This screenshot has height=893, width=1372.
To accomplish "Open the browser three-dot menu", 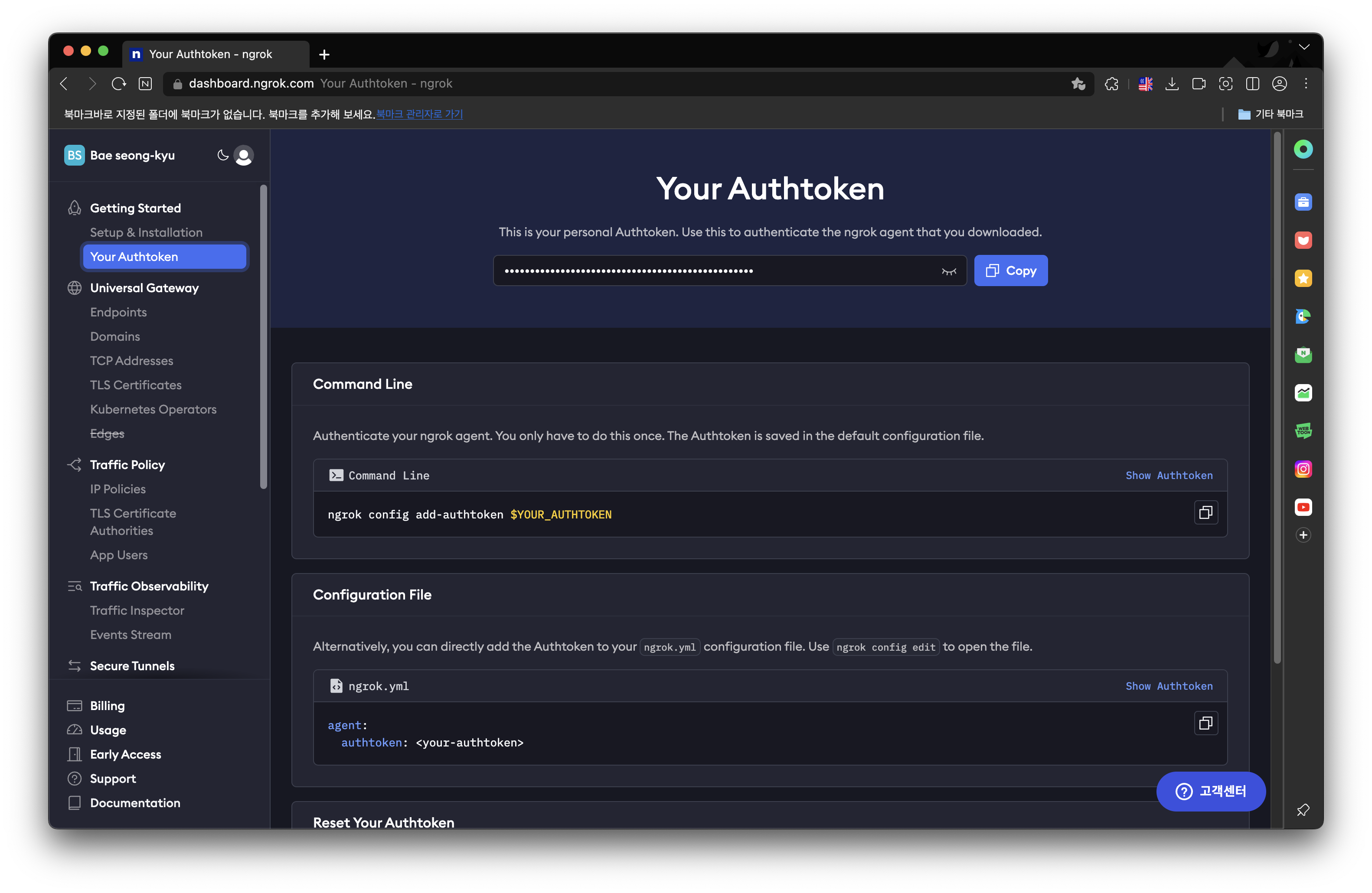I will (x=1306, y=84).
